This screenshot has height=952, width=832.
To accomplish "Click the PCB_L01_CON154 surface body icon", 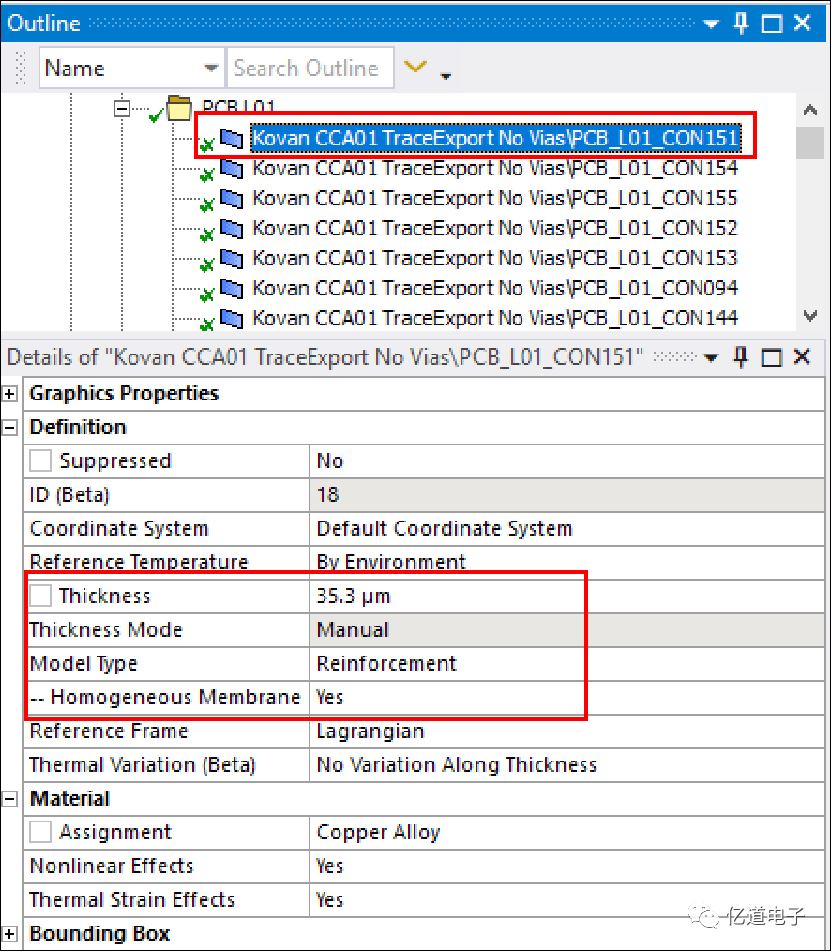I will [231, 168].
